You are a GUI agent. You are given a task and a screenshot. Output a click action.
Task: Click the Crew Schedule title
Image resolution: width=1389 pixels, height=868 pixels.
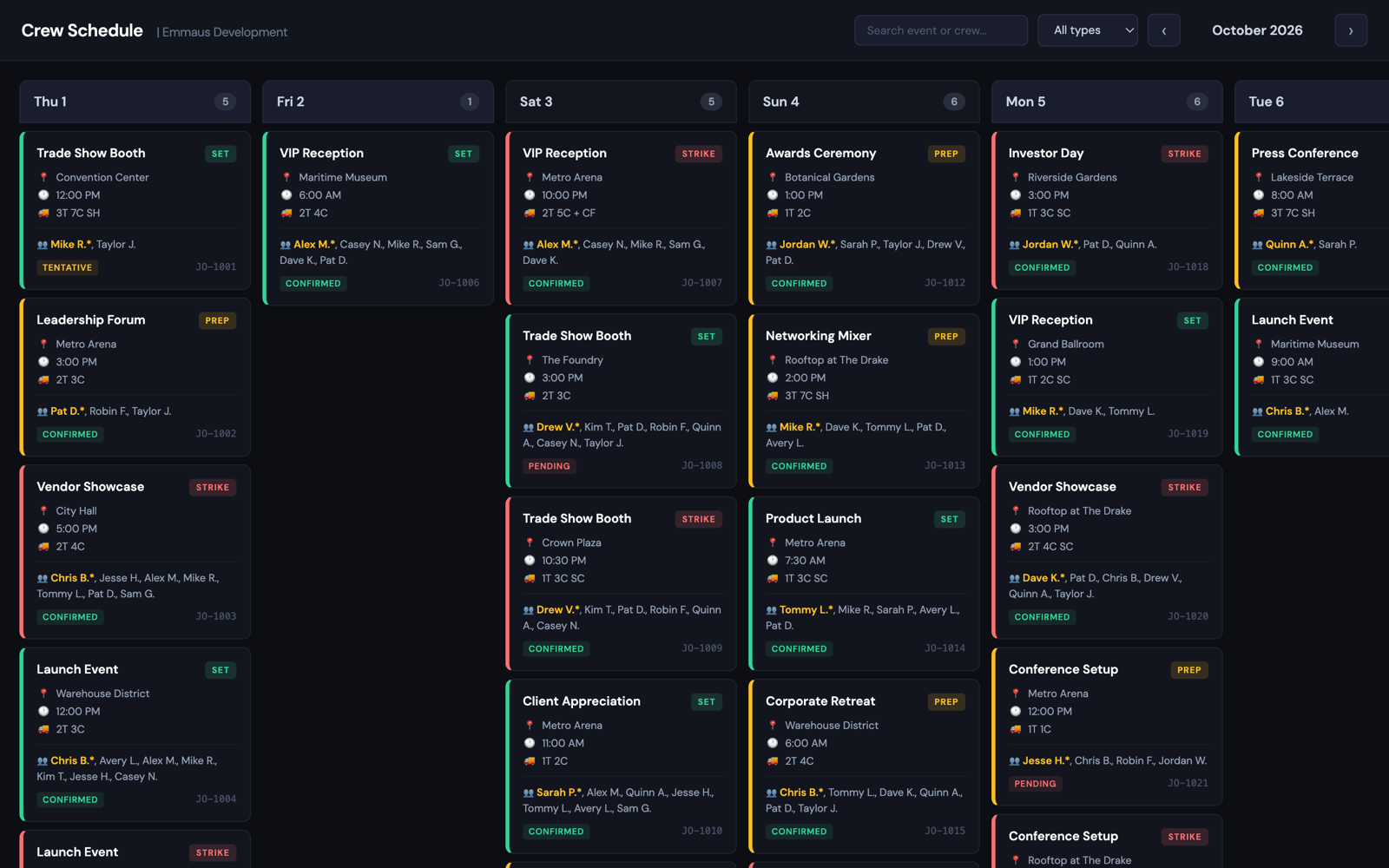click(x=82, y=30)
